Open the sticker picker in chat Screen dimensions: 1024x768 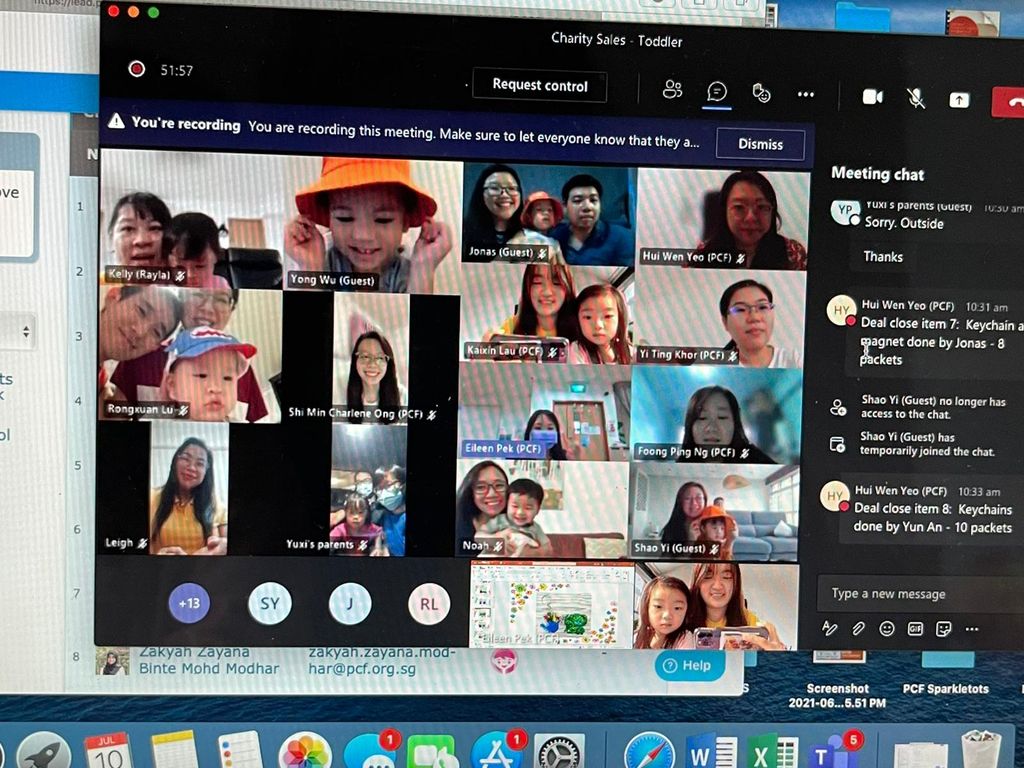pyautogui.click(x=943, y=629)
